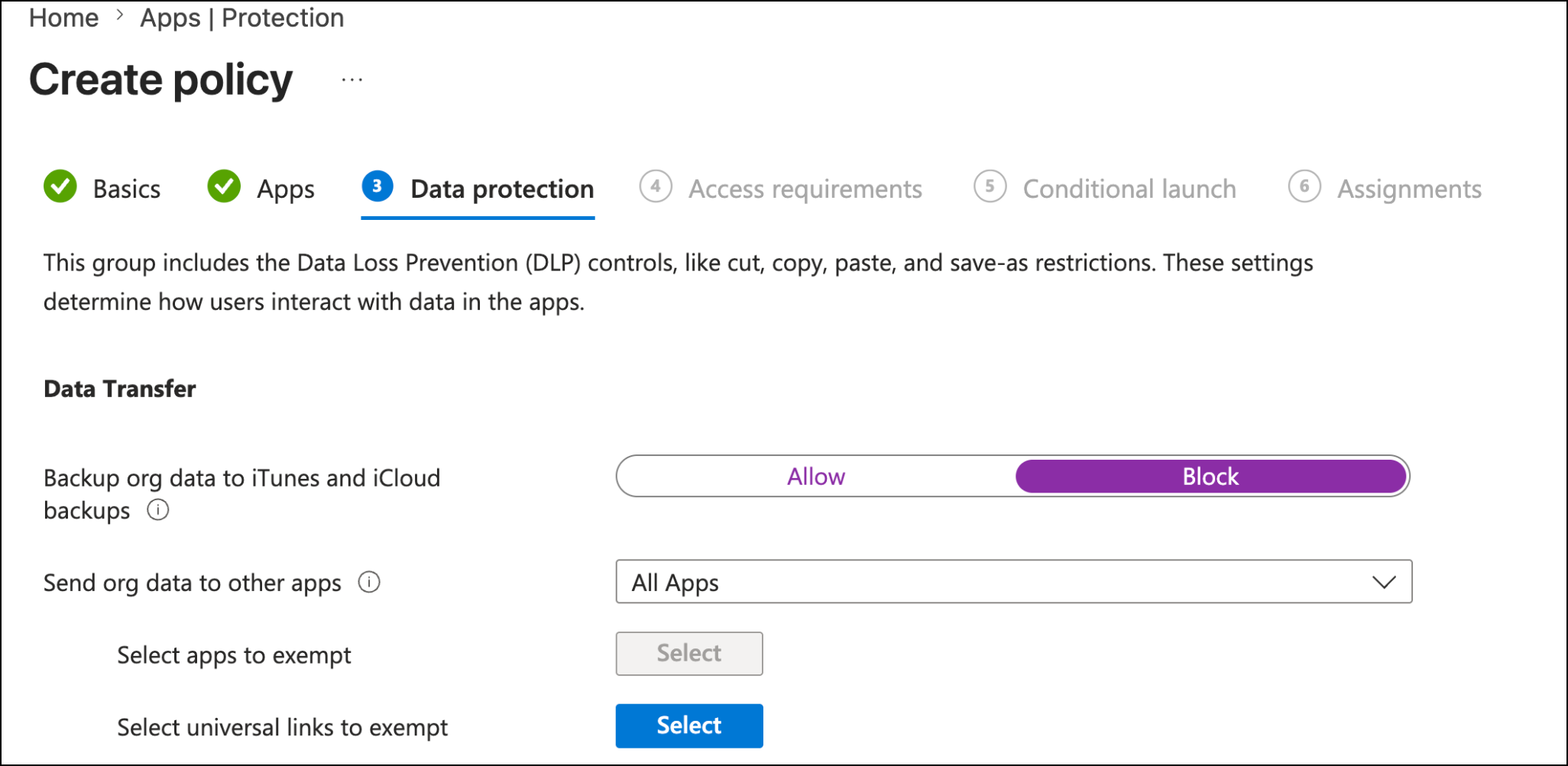
Task: Set backup org data toggle to Block
Action: 1210,477
